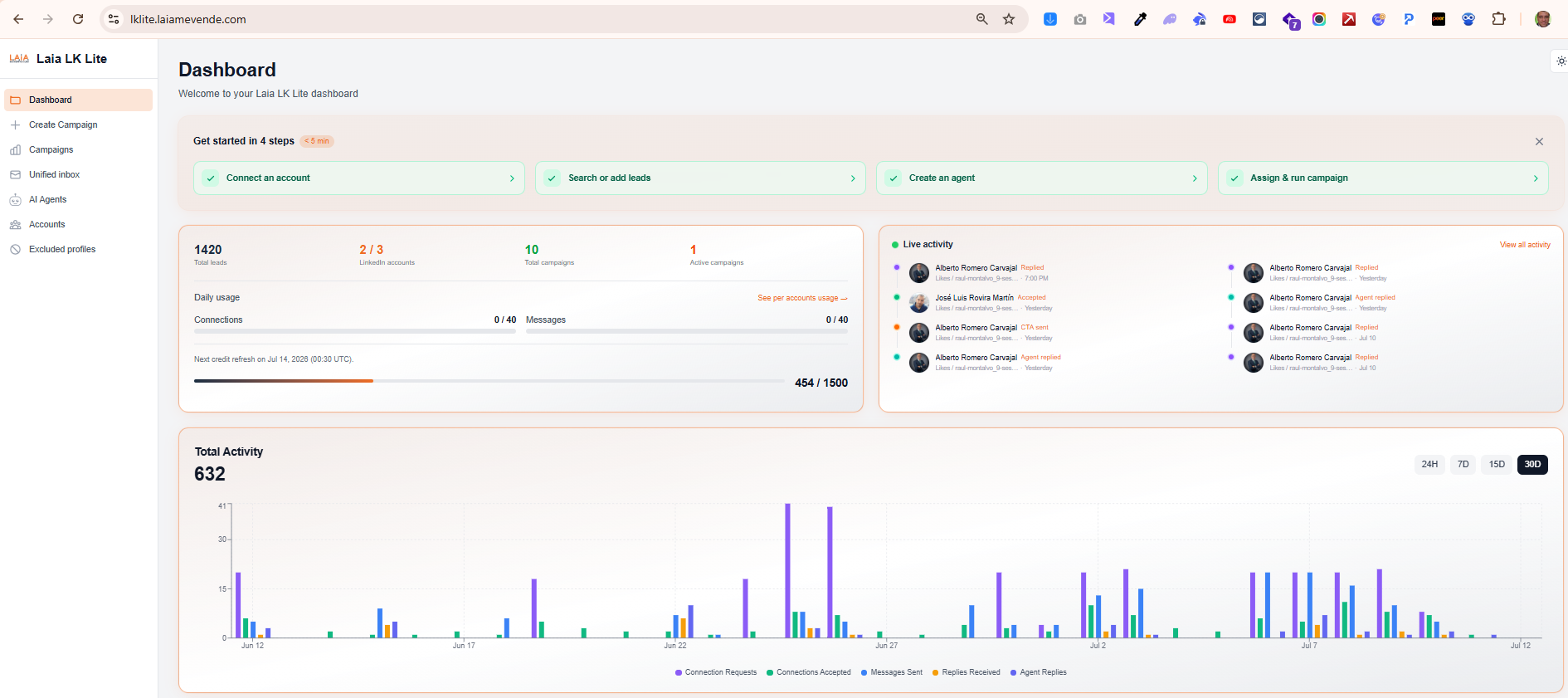Open Create Campaign via its plus icon
Image resolution: width=1568 pixels, height=698 pixels.
pos(15,125)
